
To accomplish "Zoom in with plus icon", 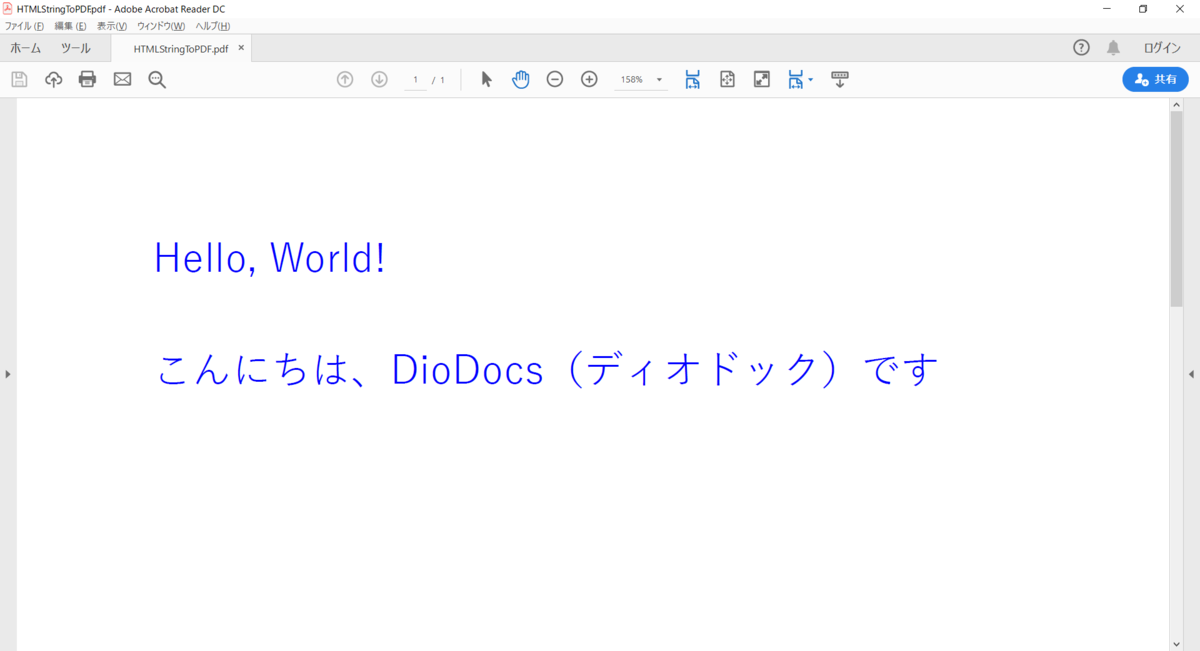I will tap(589, 79).
